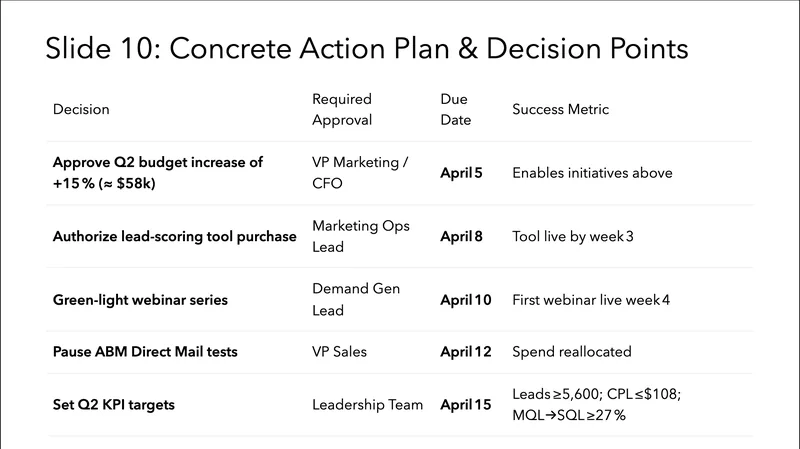
Task: Select the 'April 8' due date
Action: tap(461, 236)
